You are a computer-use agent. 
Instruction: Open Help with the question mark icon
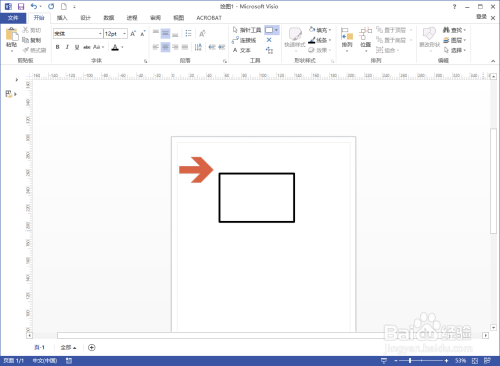[x=454, y=6]
